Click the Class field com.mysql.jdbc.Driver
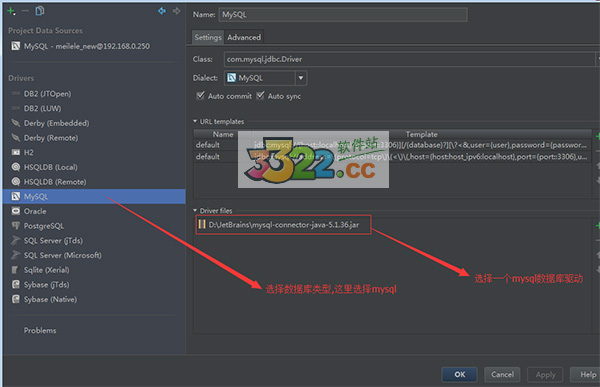 pos(409,59)
